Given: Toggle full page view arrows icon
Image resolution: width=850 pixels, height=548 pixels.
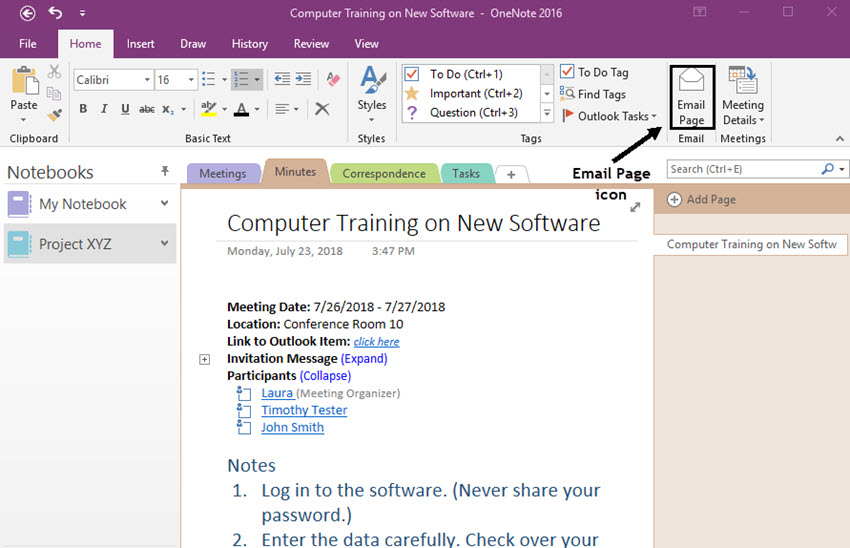Looking at the screenshot, I should tap(635, 207).
